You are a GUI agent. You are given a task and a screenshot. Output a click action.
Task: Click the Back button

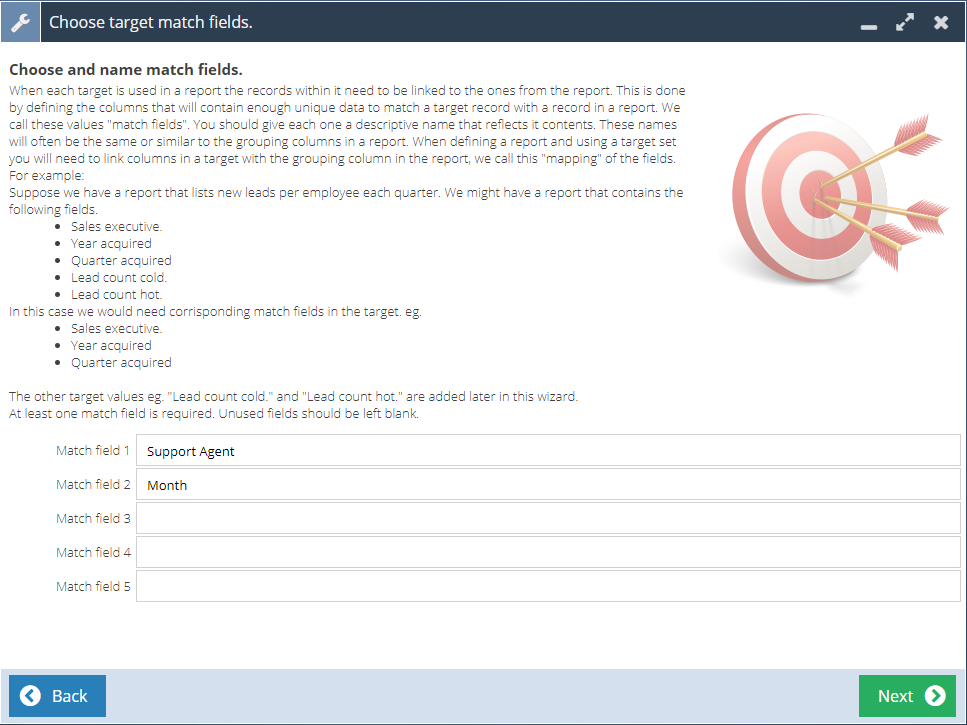coord(57,696)
